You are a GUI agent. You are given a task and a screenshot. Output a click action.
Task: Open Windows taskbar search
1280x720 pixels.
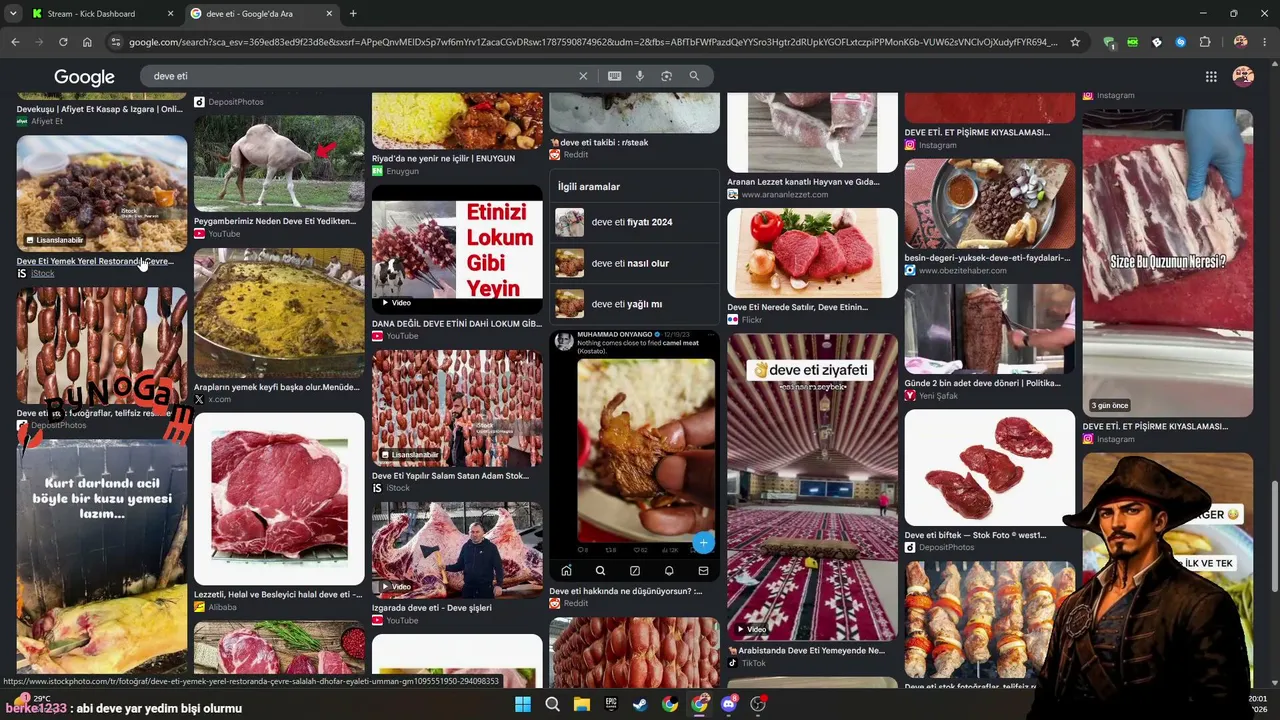click(552, 704)
